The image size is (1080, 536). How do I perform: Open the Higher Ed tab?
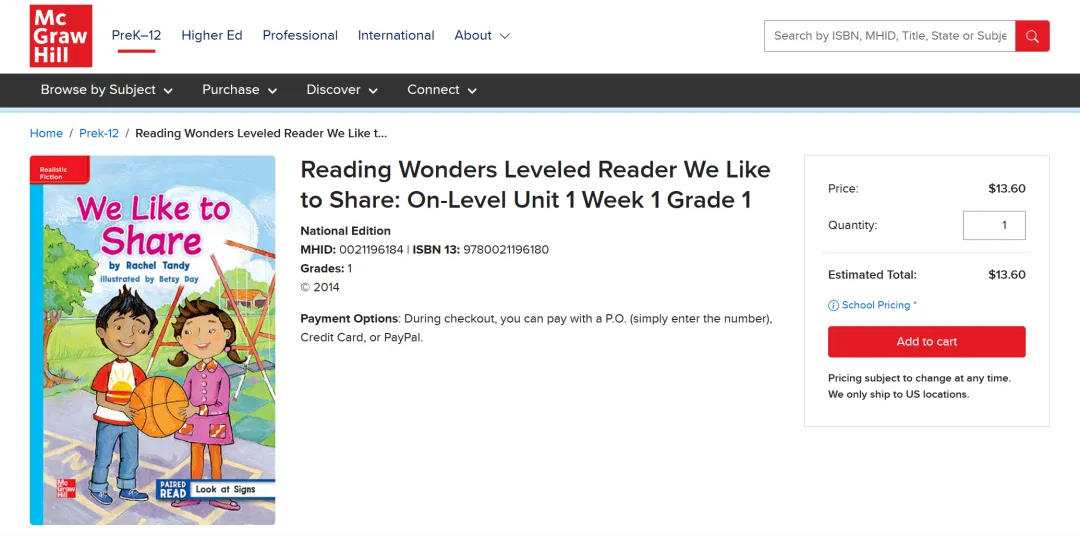pos(212,35)
